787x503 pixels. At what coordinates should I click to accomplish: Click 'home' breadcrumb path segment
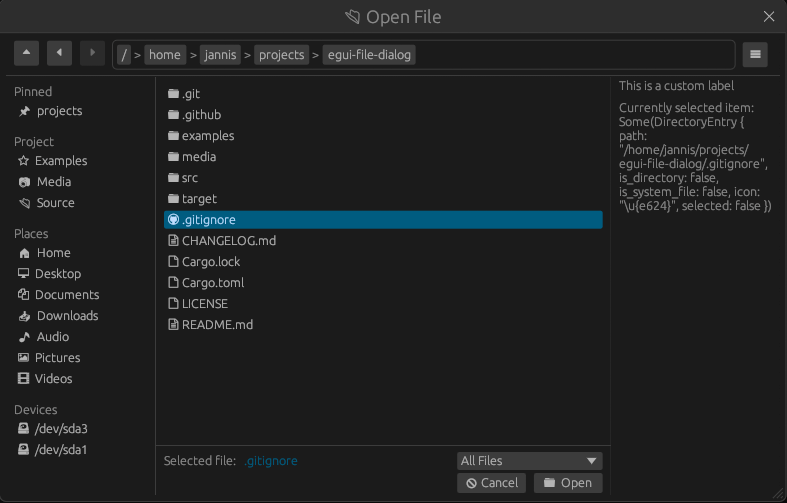(x=165, y=55)
